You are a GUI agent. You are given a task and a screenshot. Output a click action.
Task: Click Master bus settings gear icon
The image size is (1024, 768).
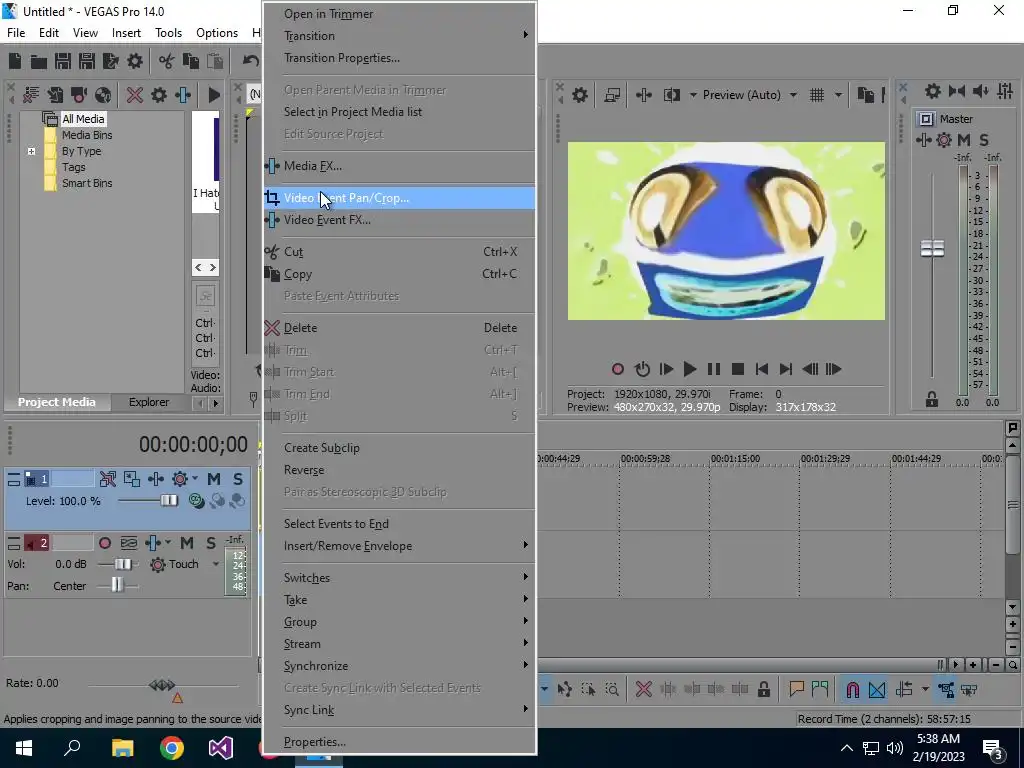pos(933,91)
